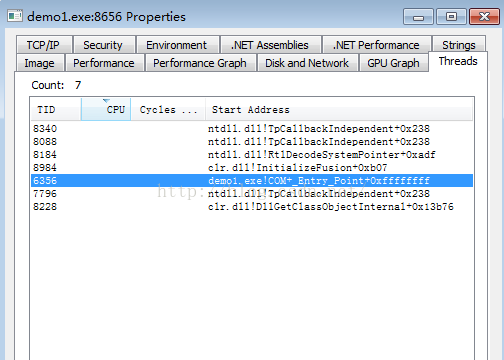
Task: Select the Threads tab
Action: tap(458, 61)
